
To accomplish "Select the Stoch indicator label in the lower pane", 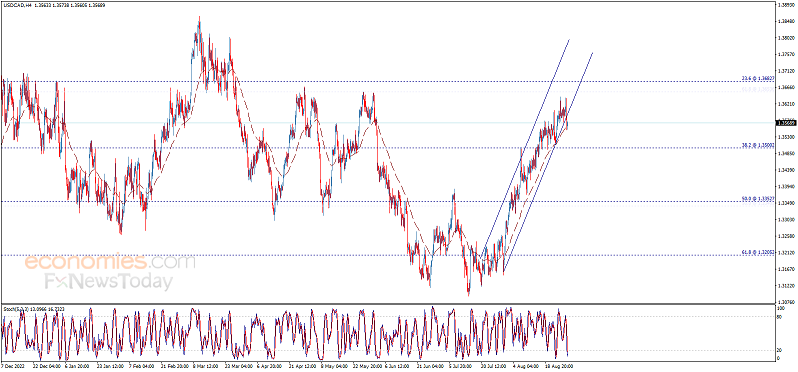I will pyautogui.click(x=34, y=308).
